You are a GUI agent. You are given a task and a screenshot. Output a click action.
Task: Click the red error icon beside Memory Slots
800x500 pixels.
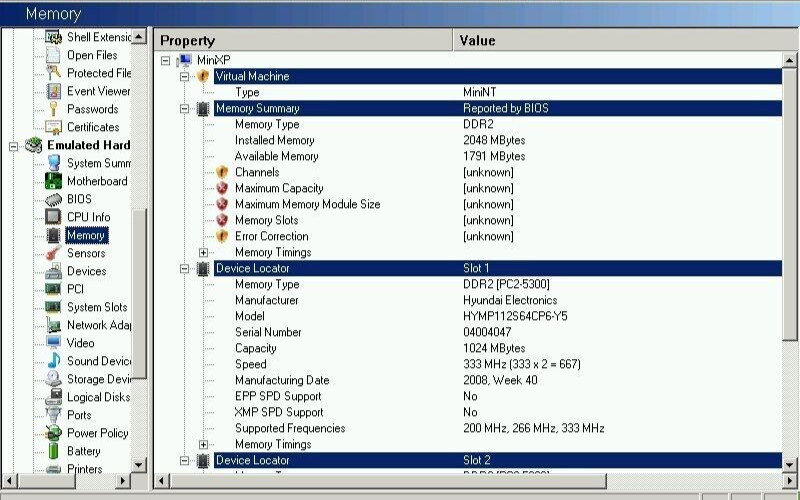(x=221, y=220)
